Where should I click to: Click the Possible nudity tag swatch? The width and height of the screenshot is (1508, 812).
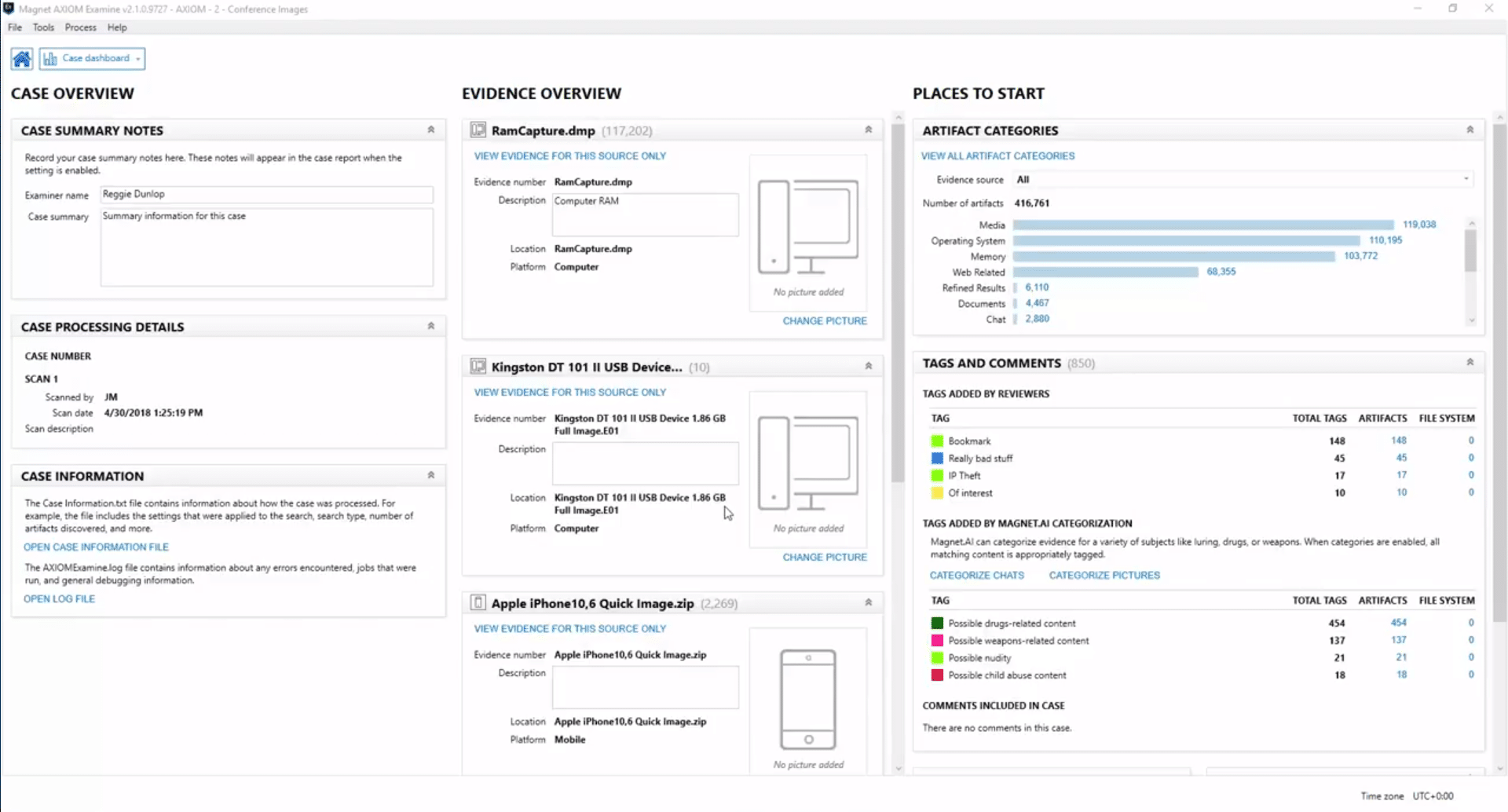(937, 658)
